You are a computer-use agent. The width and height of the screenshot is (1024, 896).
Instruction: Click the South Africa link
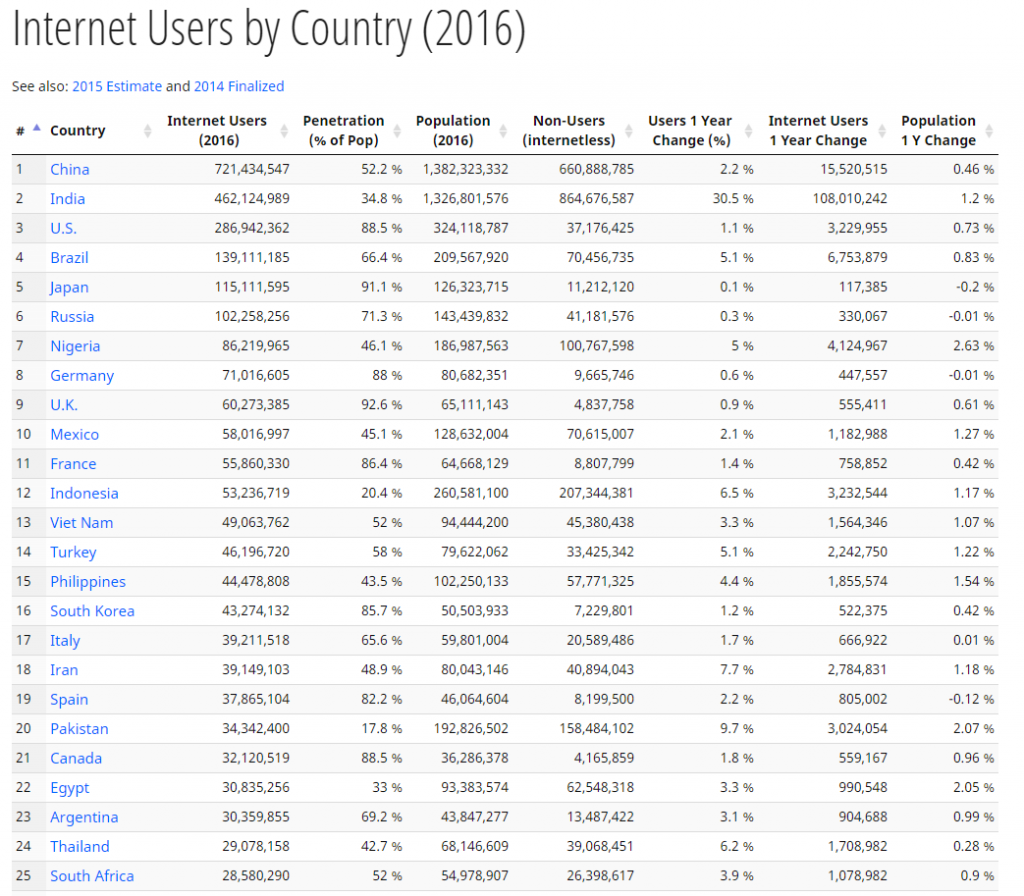click(x=92, y=875)
